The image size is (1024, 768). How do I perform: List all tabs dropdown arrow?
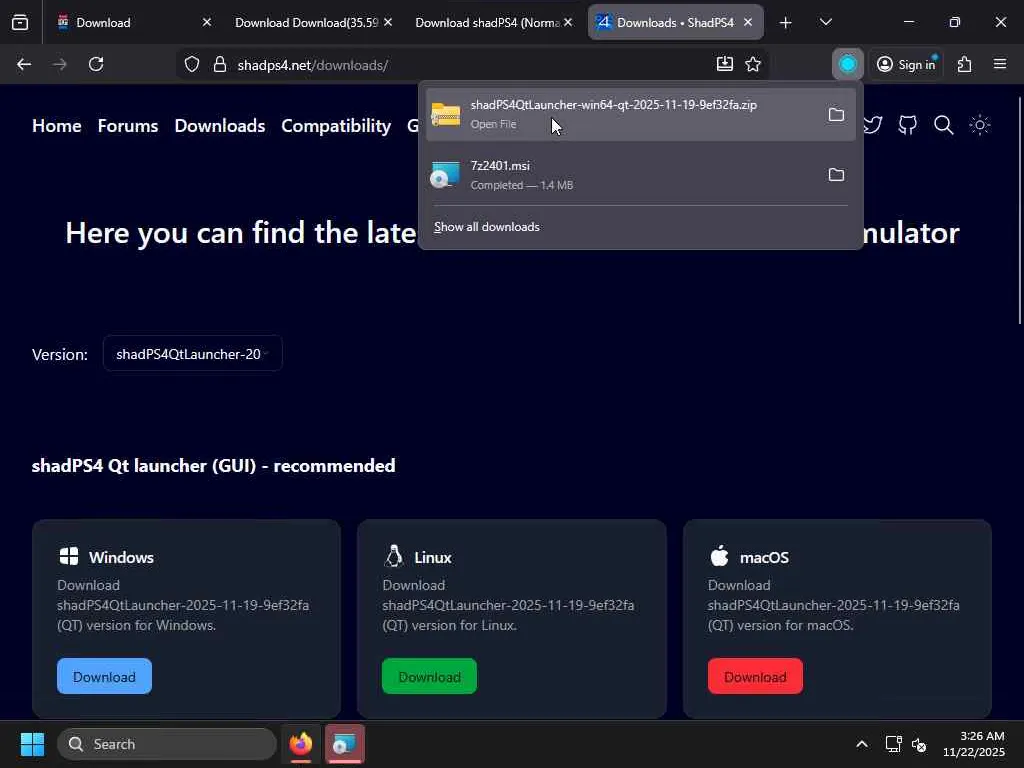click(x=825, y=23)
